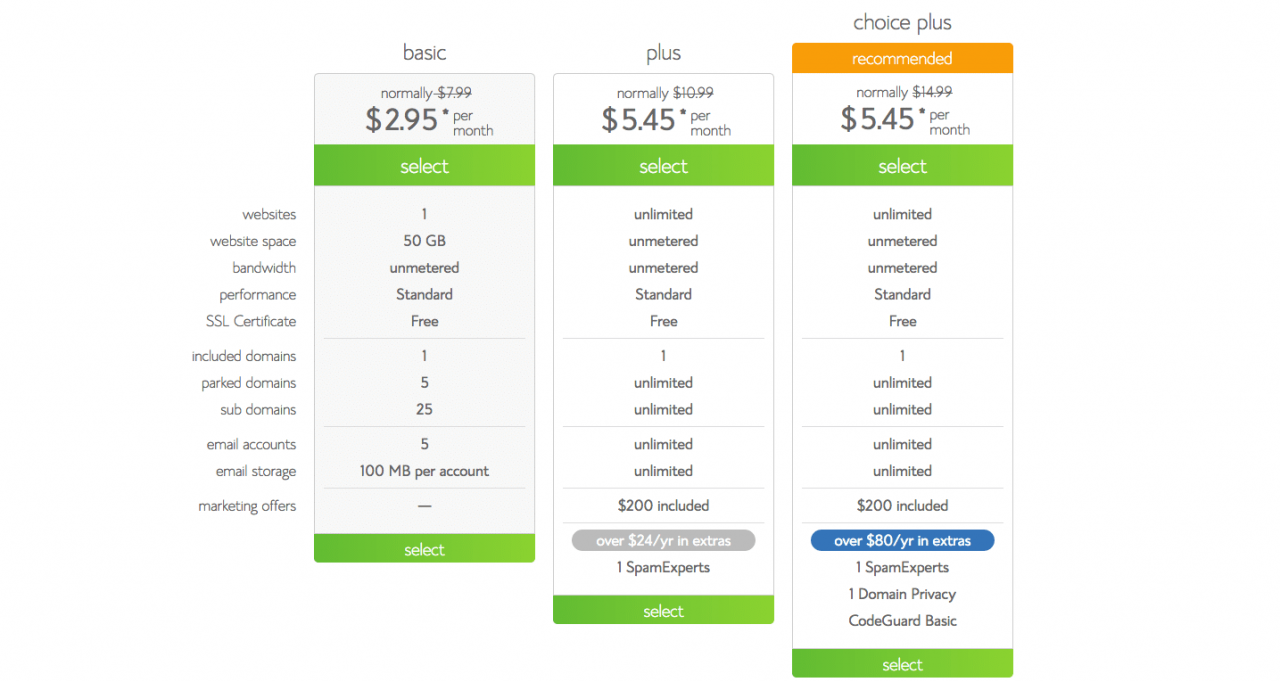Click the bottom select button under basic plan
Image resolution: width=1280 pixels, height=682 pixels.
(424, 549)
